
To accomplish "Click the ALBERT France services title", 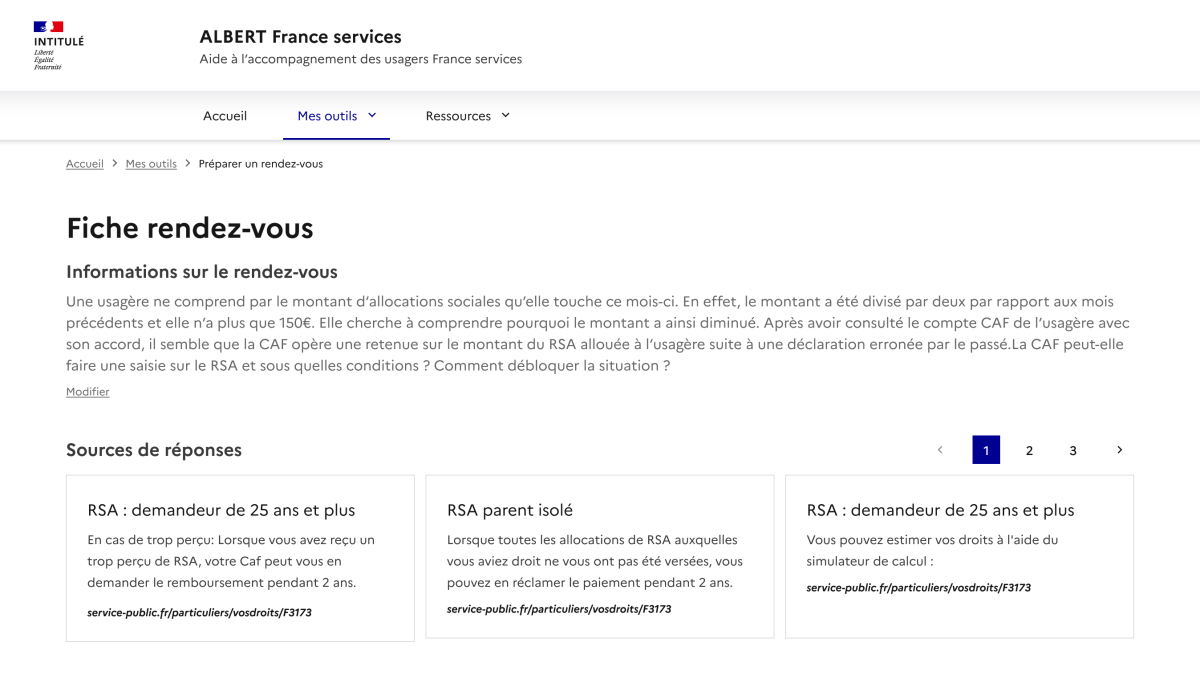I will pos(300,37).
